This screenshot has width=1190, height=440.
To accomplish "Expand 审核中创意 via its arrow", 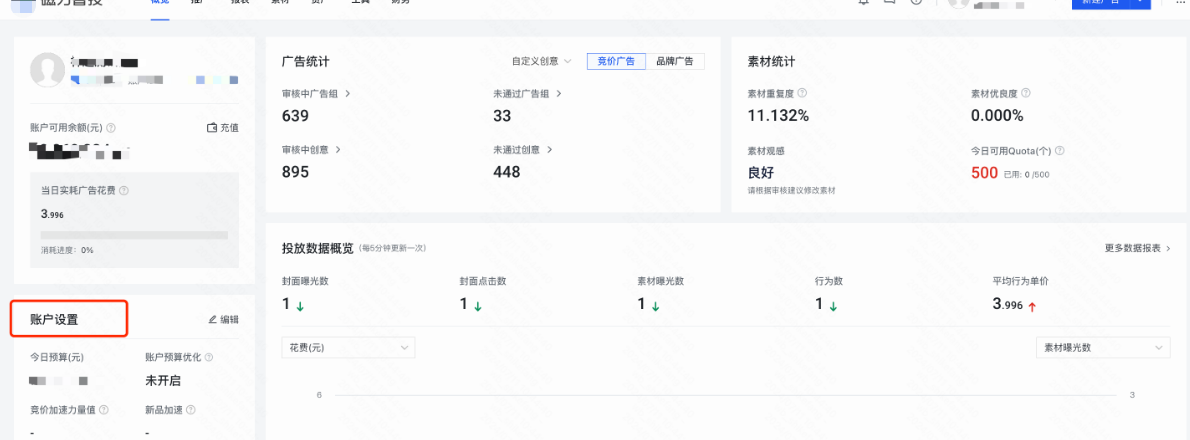I will point(338,150).
